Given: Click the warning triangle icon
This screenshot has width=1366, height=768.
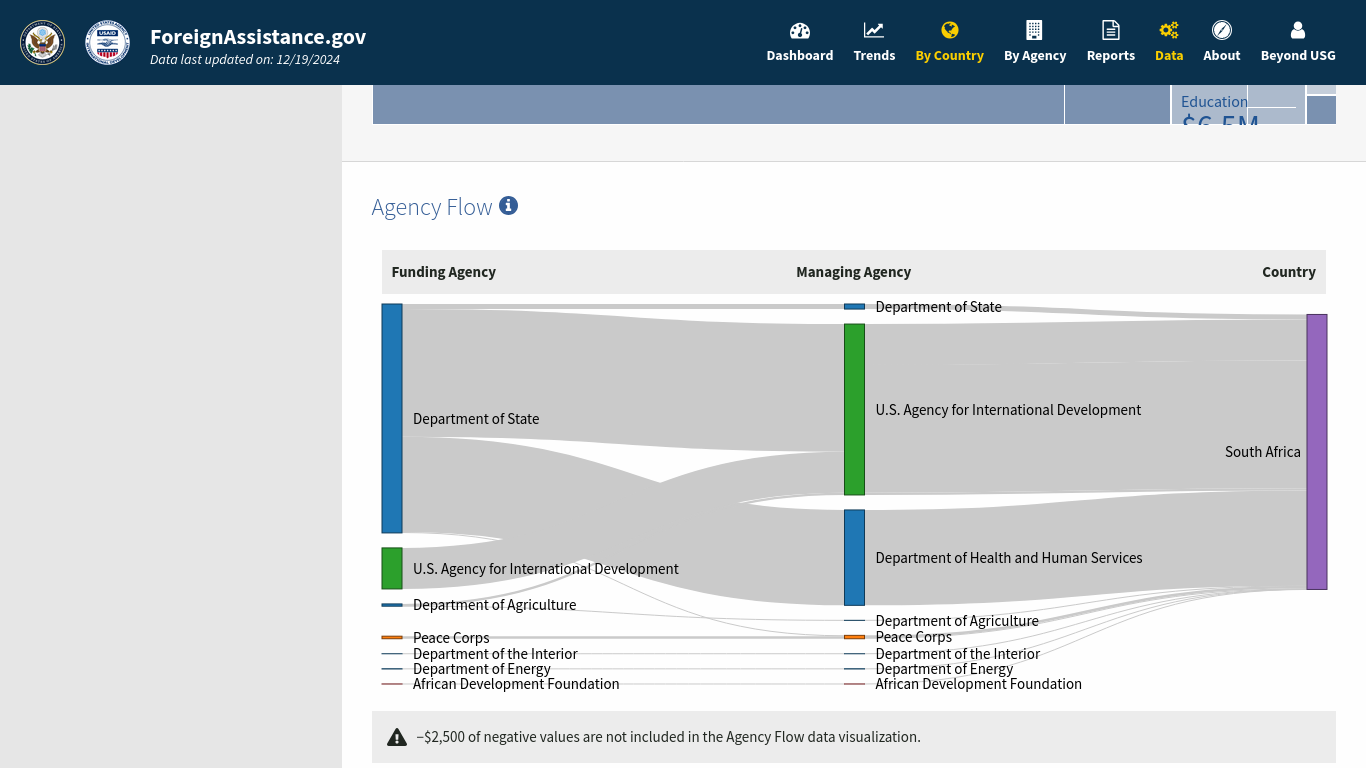Looking at the screenshot, I should click(x=397, y=737).
